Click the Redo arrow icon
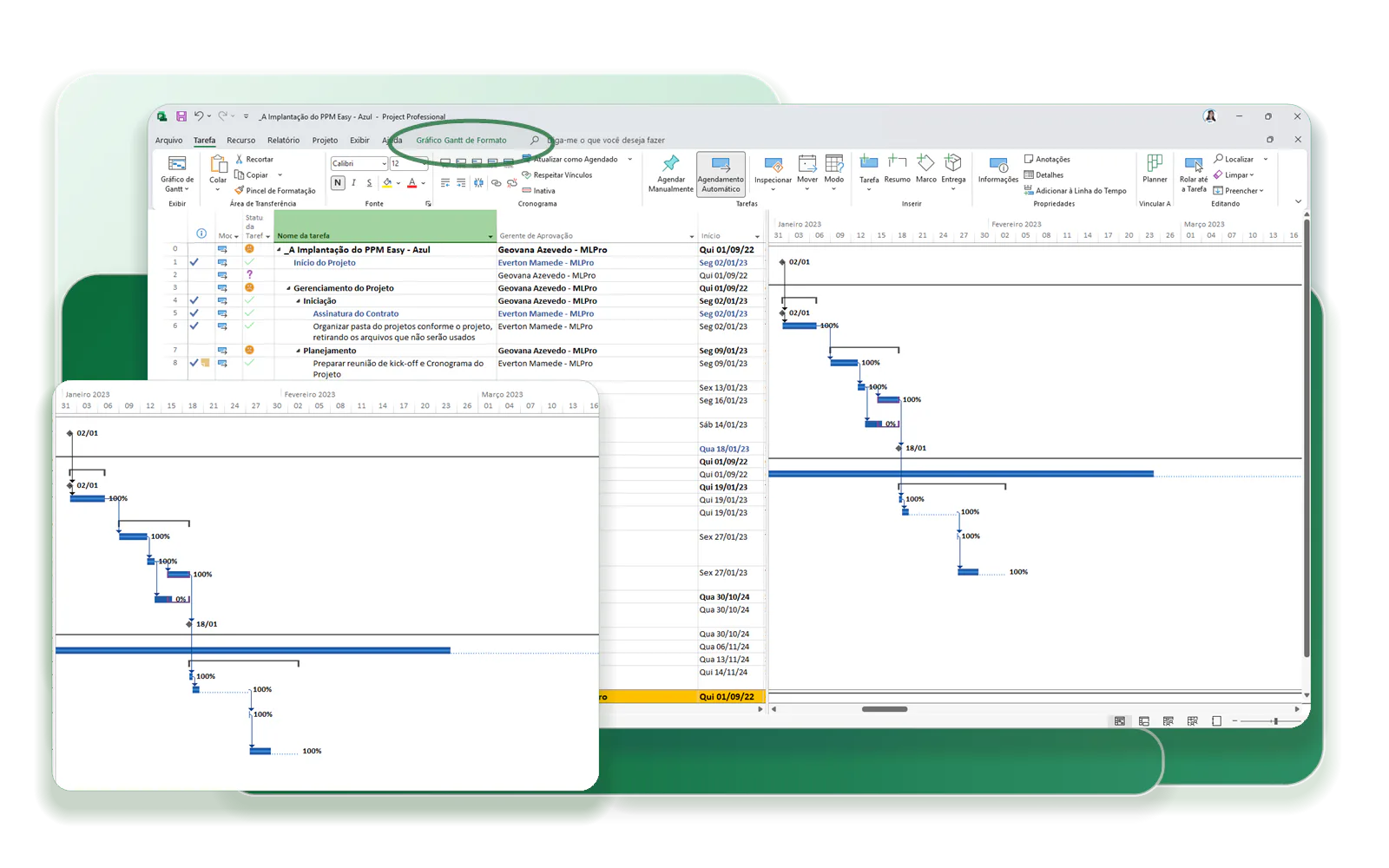The image size is (1389, 868). [223, 116]
